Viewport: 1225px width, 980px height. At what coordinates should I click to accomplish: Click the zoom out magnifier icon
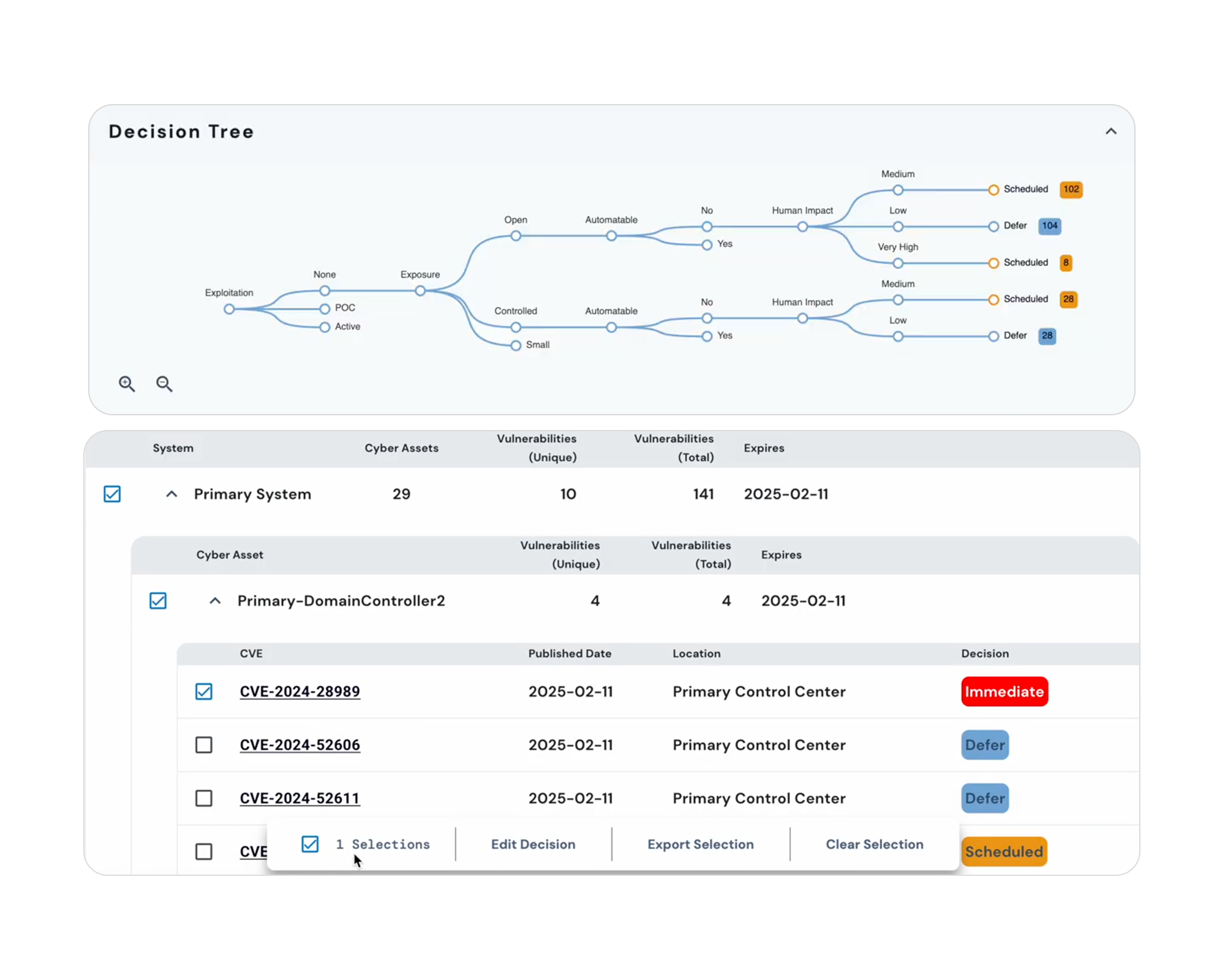[x=164, y=383]
